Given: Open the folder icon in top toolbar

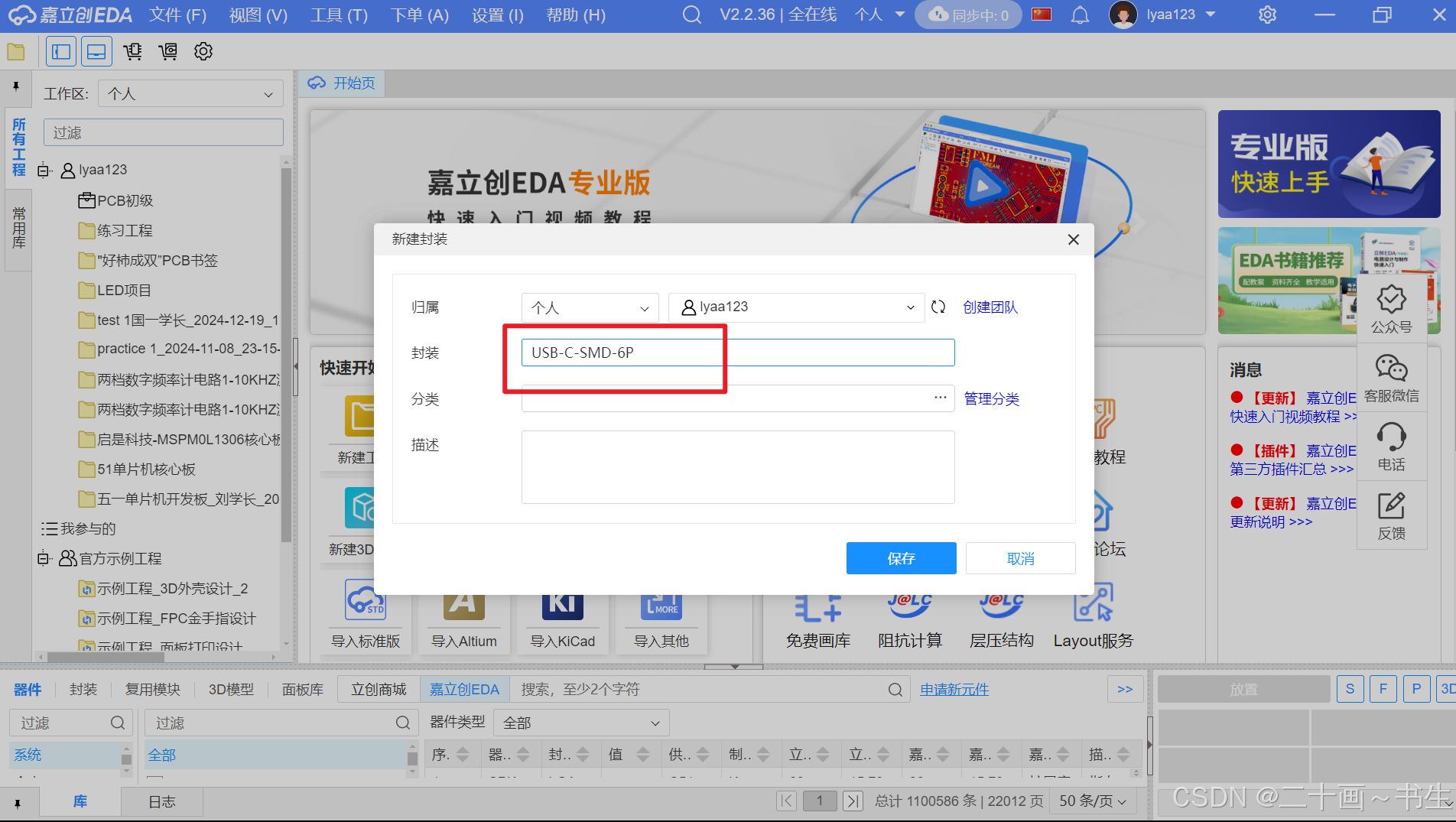Looking at the screenshot, I should 15,52.
